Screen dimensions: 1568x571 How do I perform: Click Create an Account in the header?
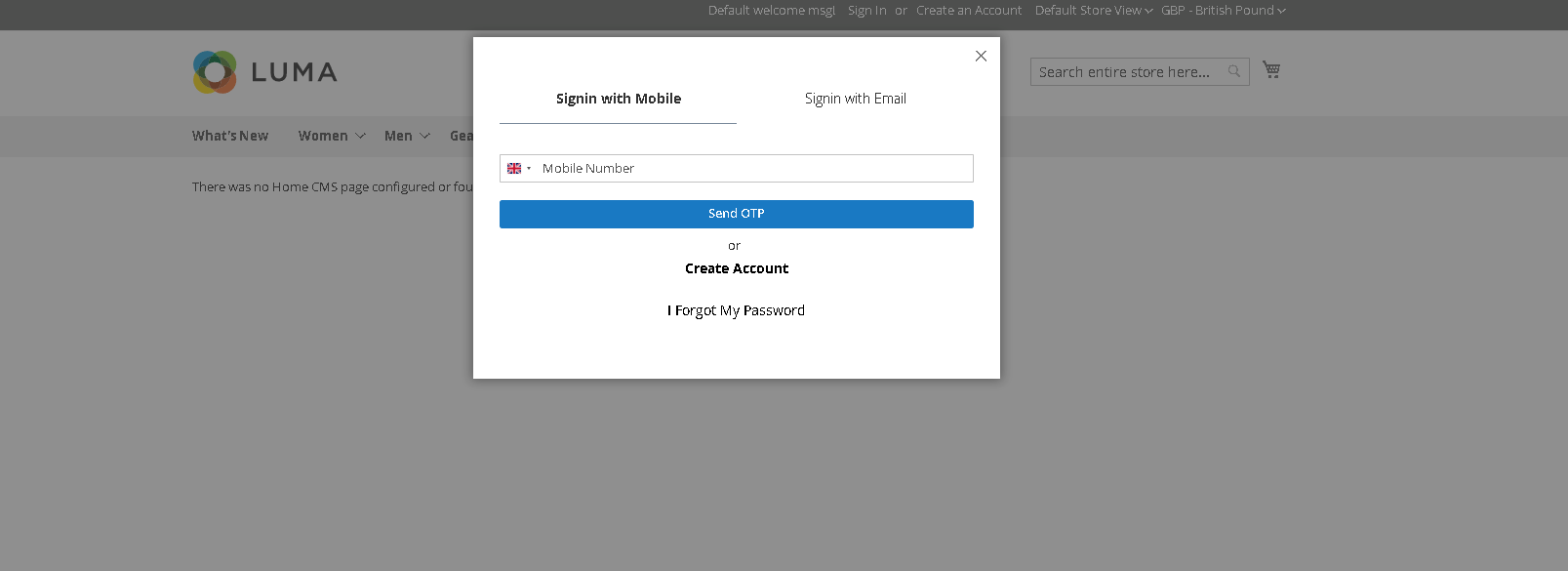(x=968, y=11)
